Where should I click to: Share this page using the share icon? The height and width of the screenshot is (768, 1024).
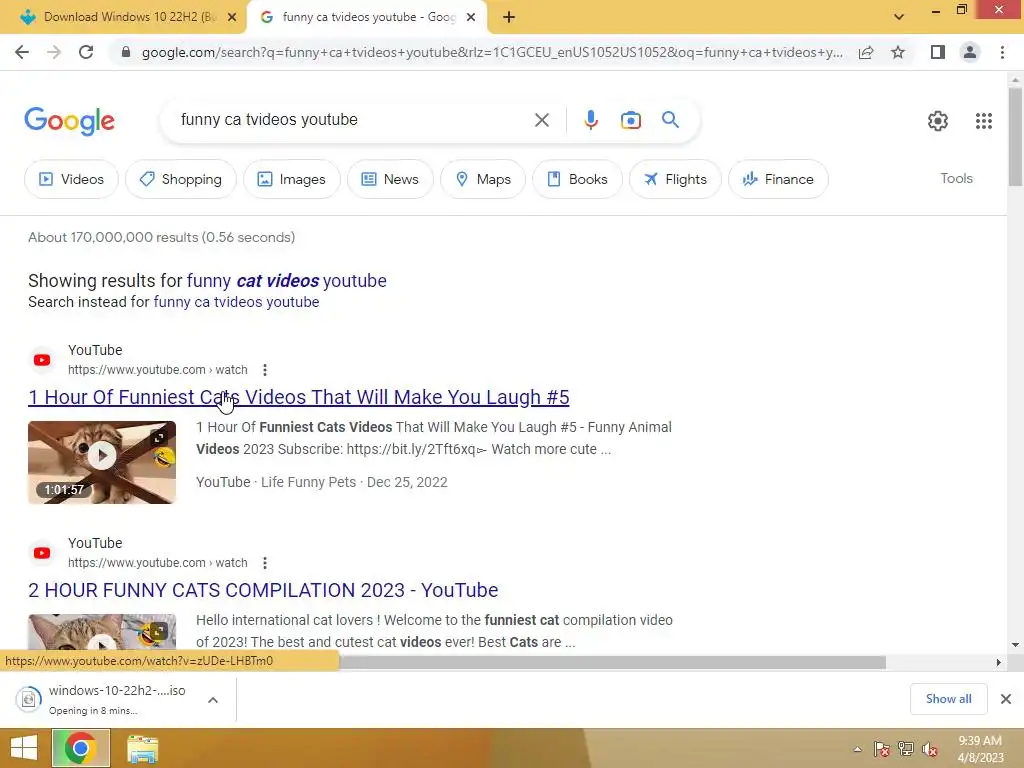coord(866,52)
